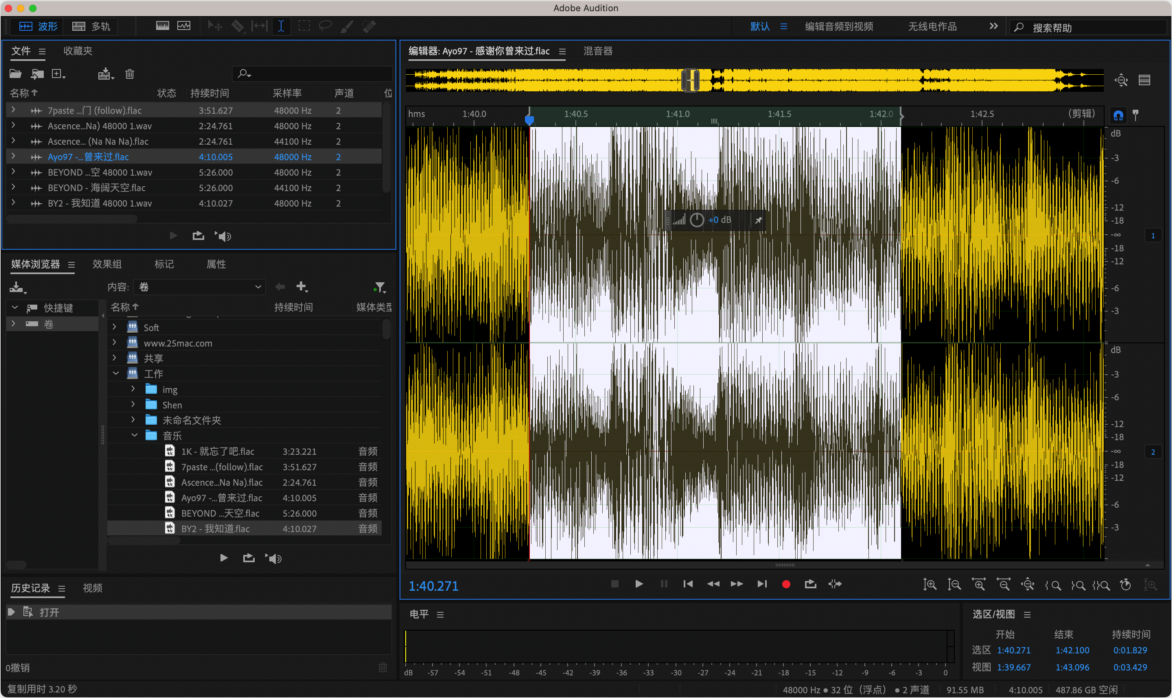Click Zoom In Amplitude icon
The width and height of the screenshot is (1172, 698).
pyautogui.click(x=930, y=585)
